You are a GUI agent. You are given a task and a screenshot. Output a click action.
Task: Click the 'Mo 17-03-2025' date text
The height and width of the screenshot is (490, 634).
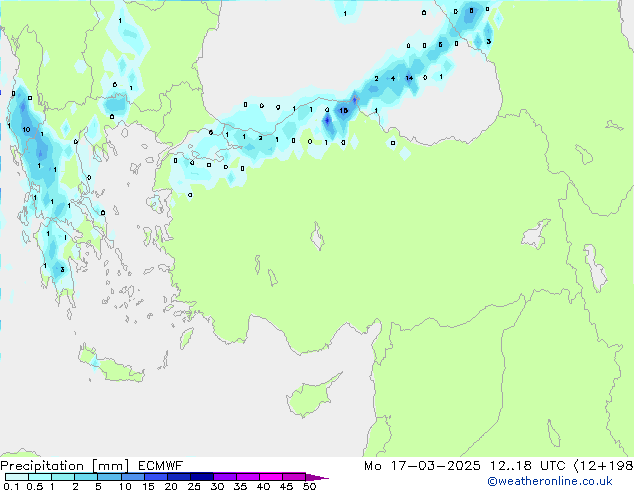click(x=422, y=466)
